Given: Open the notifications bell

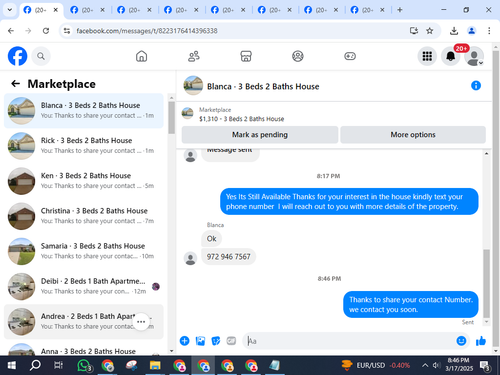Looking at the screenshot, I should 451,56.
